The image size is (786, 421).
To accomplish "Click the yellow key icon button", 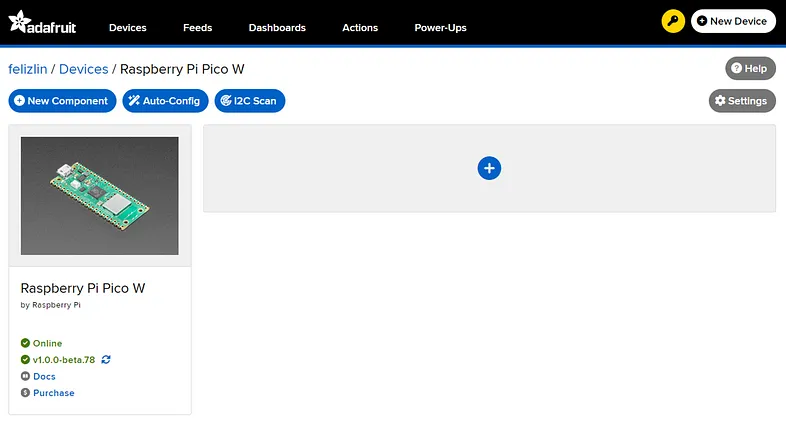I will click(673, 21).
